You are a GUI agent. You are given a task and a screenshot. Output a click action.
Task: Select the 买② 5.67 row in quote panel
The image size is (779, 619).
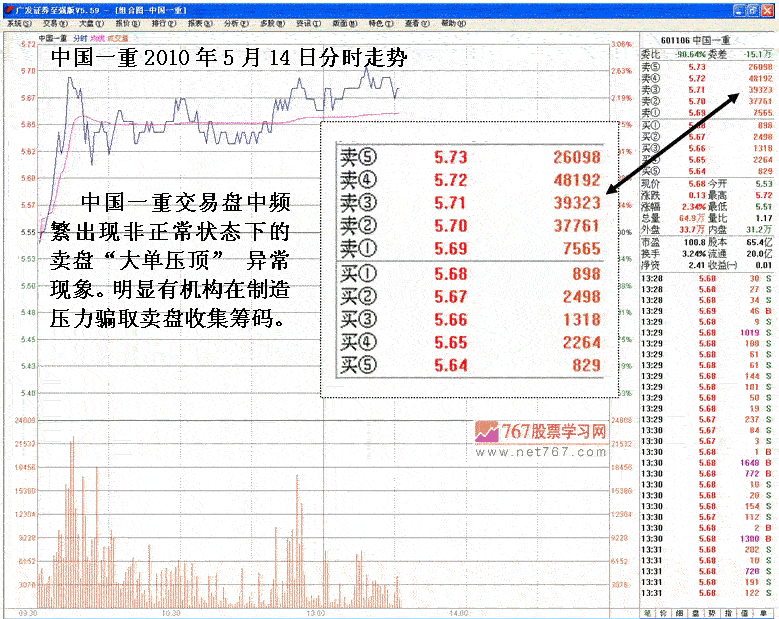(707, 137)
